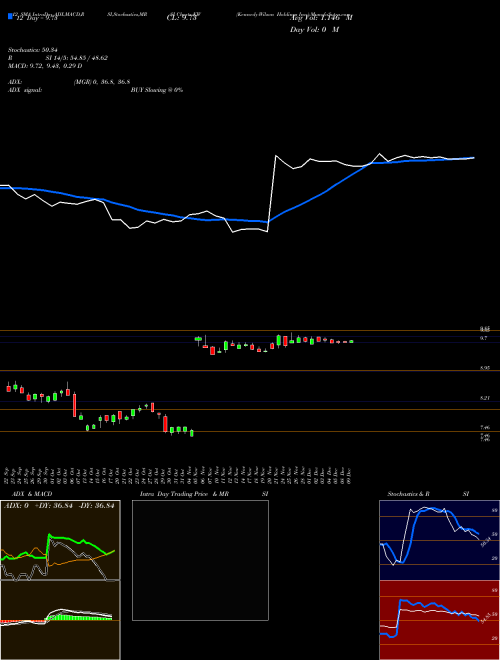Open the ADX indicator chart panel
The image size is (500, 660).
click(60, 540)
